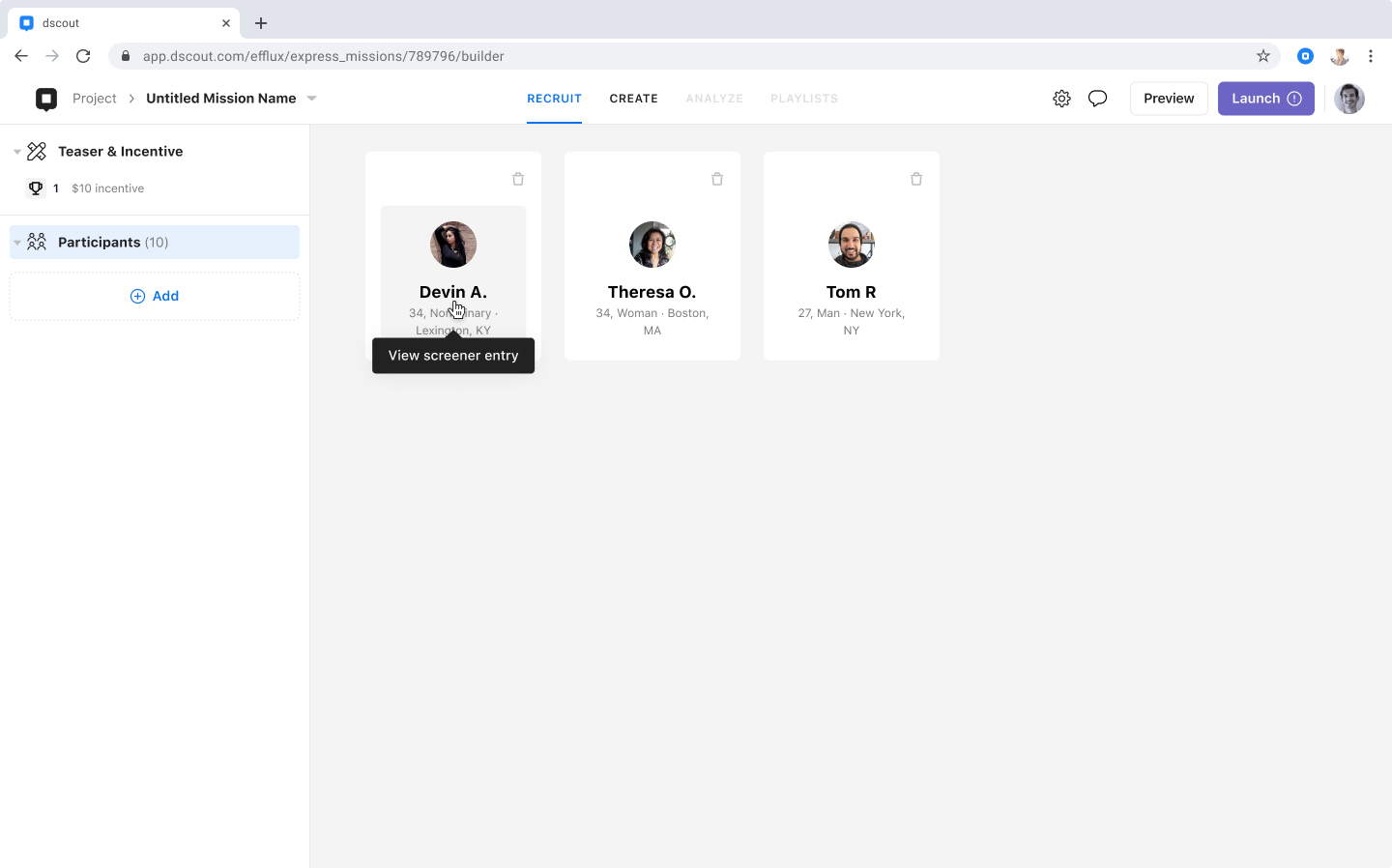Open the Chrome profile avatar
1392x868 pixels.
pyautogui.click(x=1339, y=56)
